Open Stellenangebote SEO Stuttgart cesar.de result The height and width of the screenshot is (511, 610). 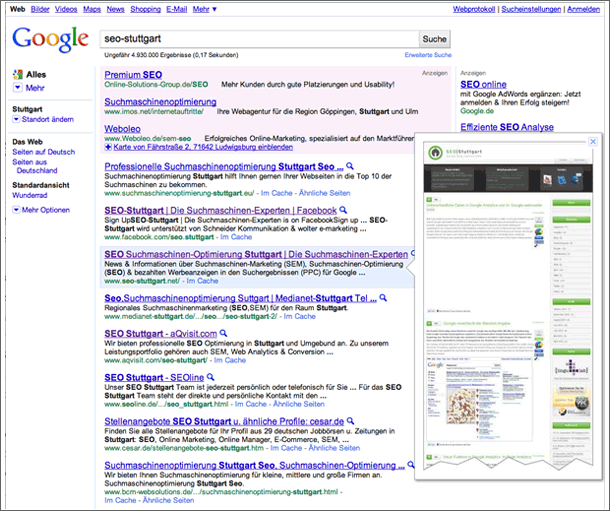point(224,421)
